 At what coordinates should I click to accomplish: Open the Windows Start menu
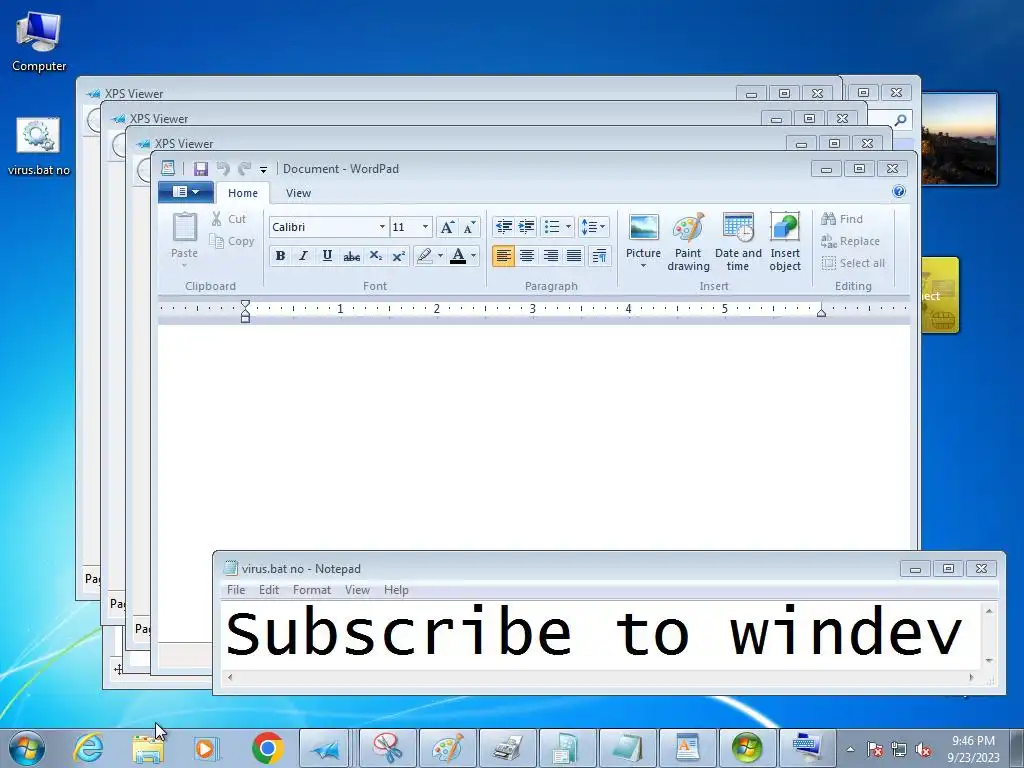pos(26,748)
